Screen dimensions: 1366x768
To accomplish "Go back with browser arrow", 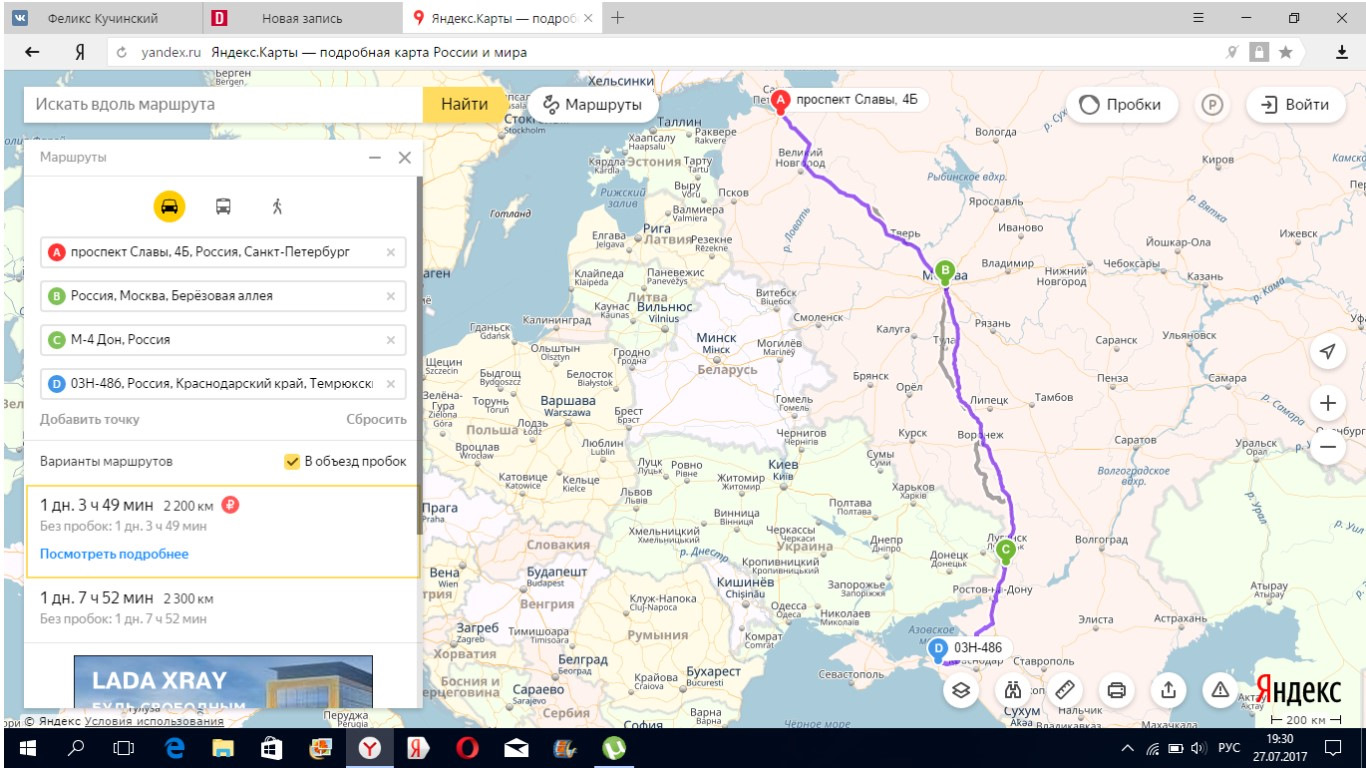I will (x=32, y=52).
